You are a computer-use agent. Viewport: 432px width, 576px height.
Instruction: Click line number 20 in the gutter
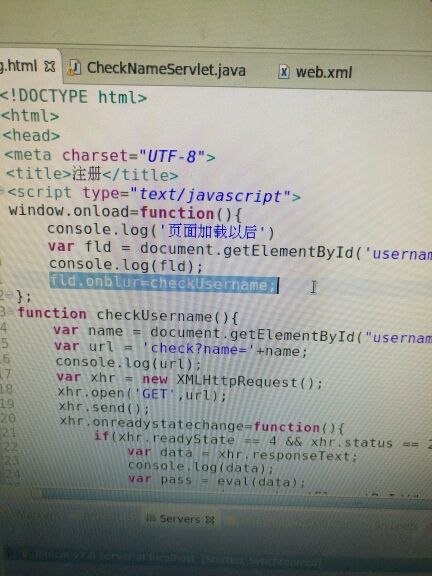pos(8,418)
